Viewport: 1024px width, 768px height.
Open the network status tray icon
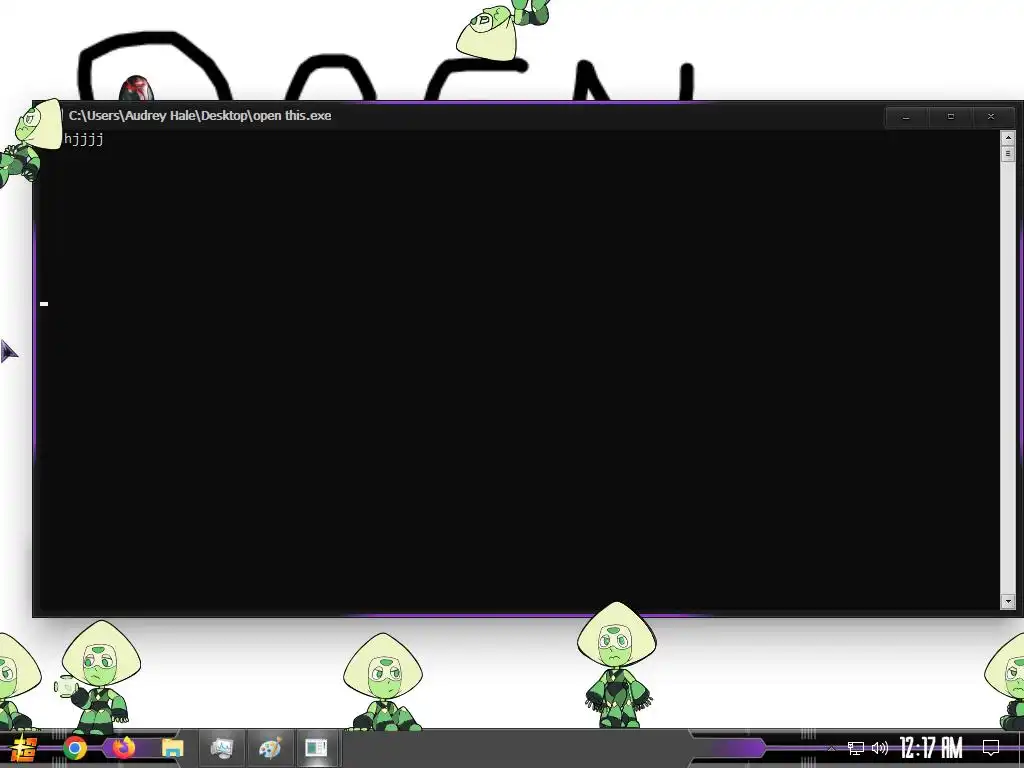point(855,748)
